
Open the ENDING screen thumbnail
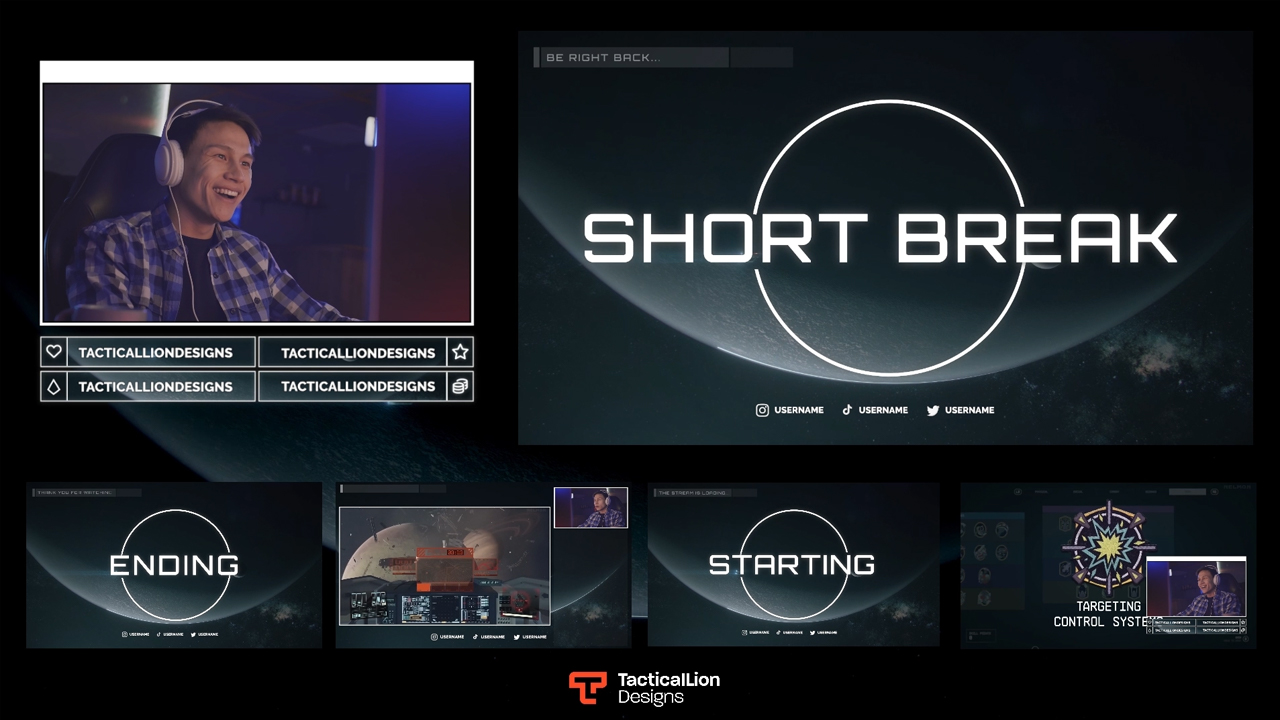pos(174,565)
